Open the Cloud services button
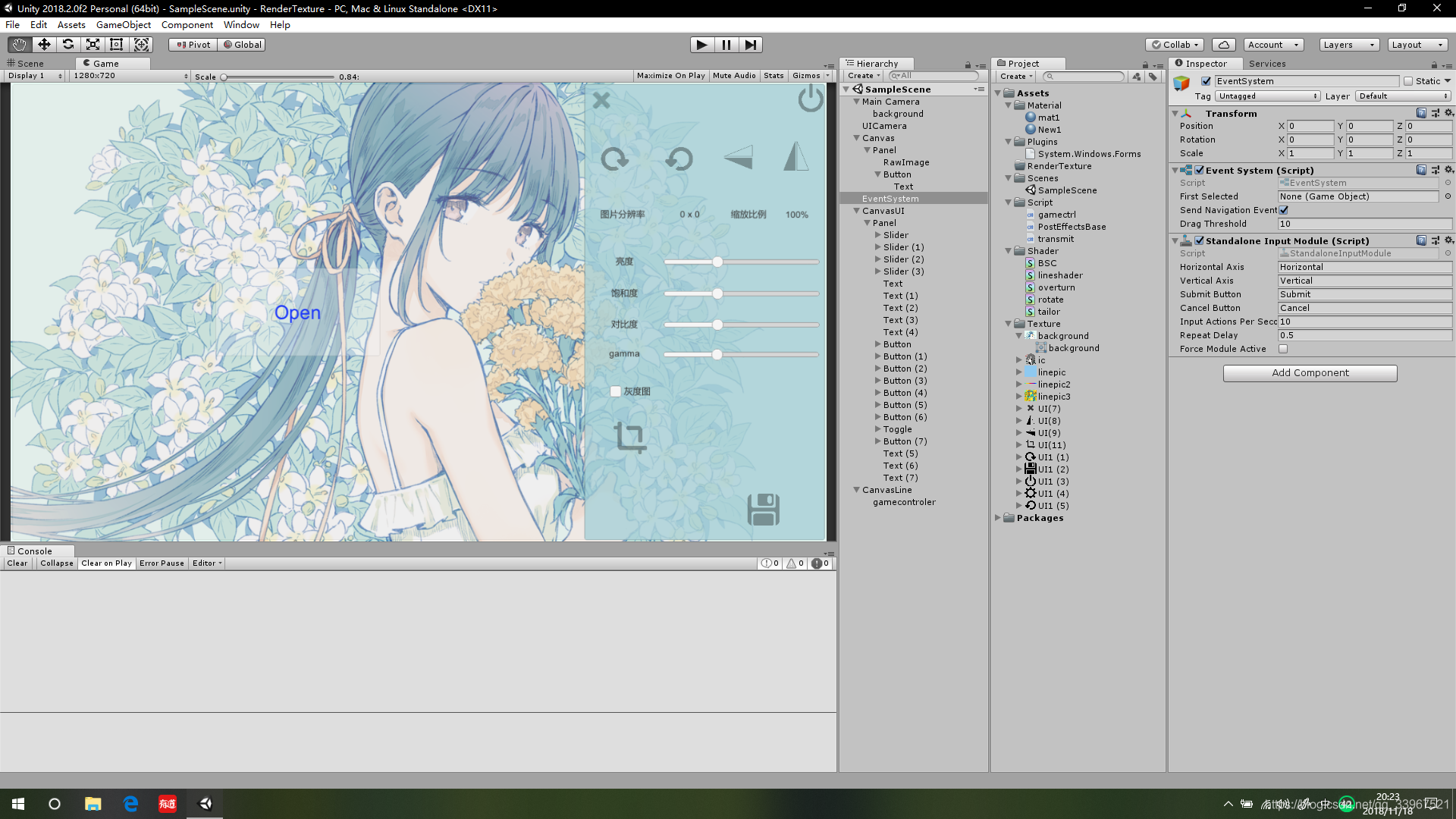1456x819 pixels. 1223,45
